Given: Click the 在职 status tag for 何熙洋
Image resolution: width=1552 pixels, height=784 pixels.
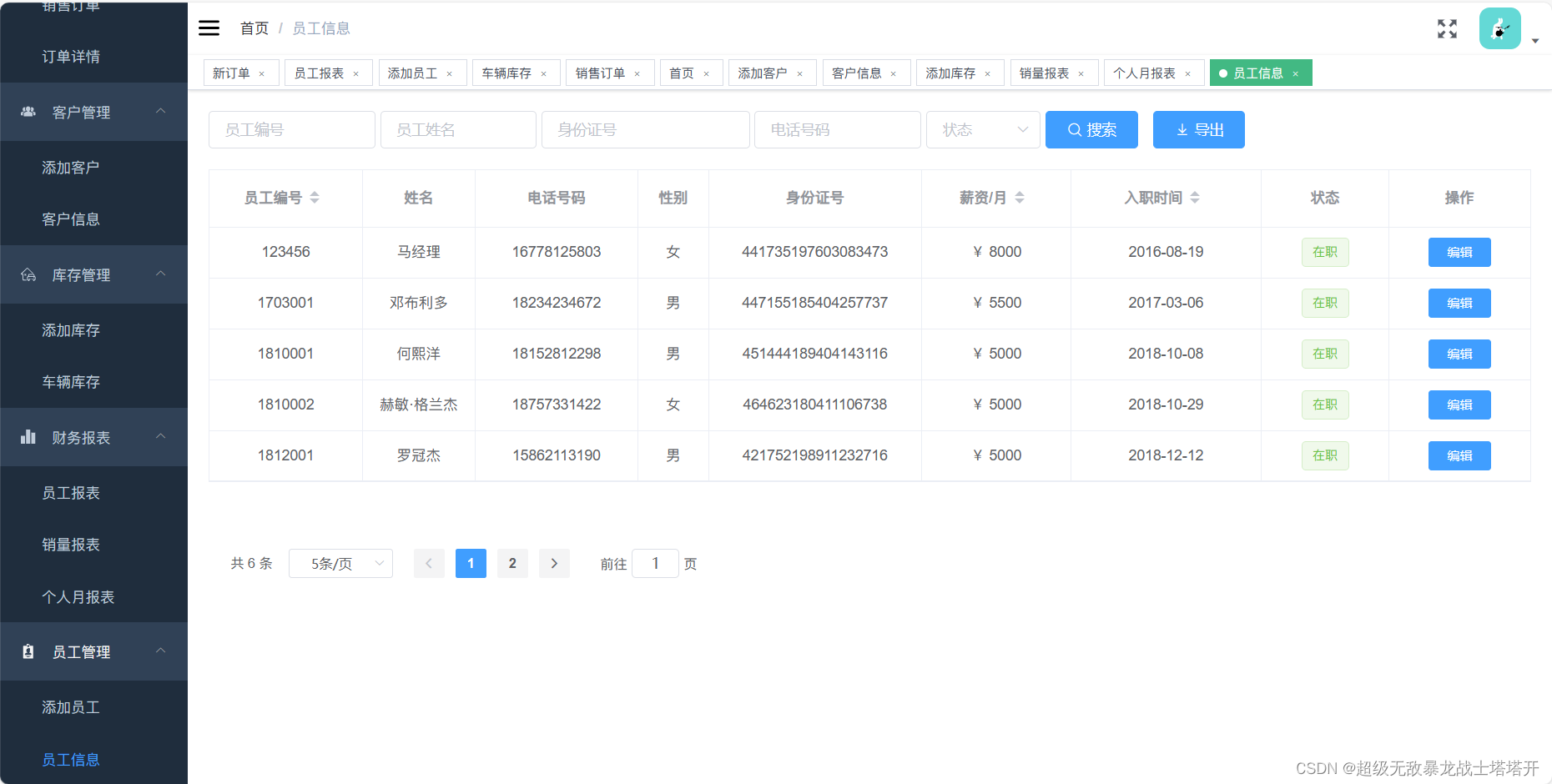Looking at the screenshot, I should [x=1325, y=354].
